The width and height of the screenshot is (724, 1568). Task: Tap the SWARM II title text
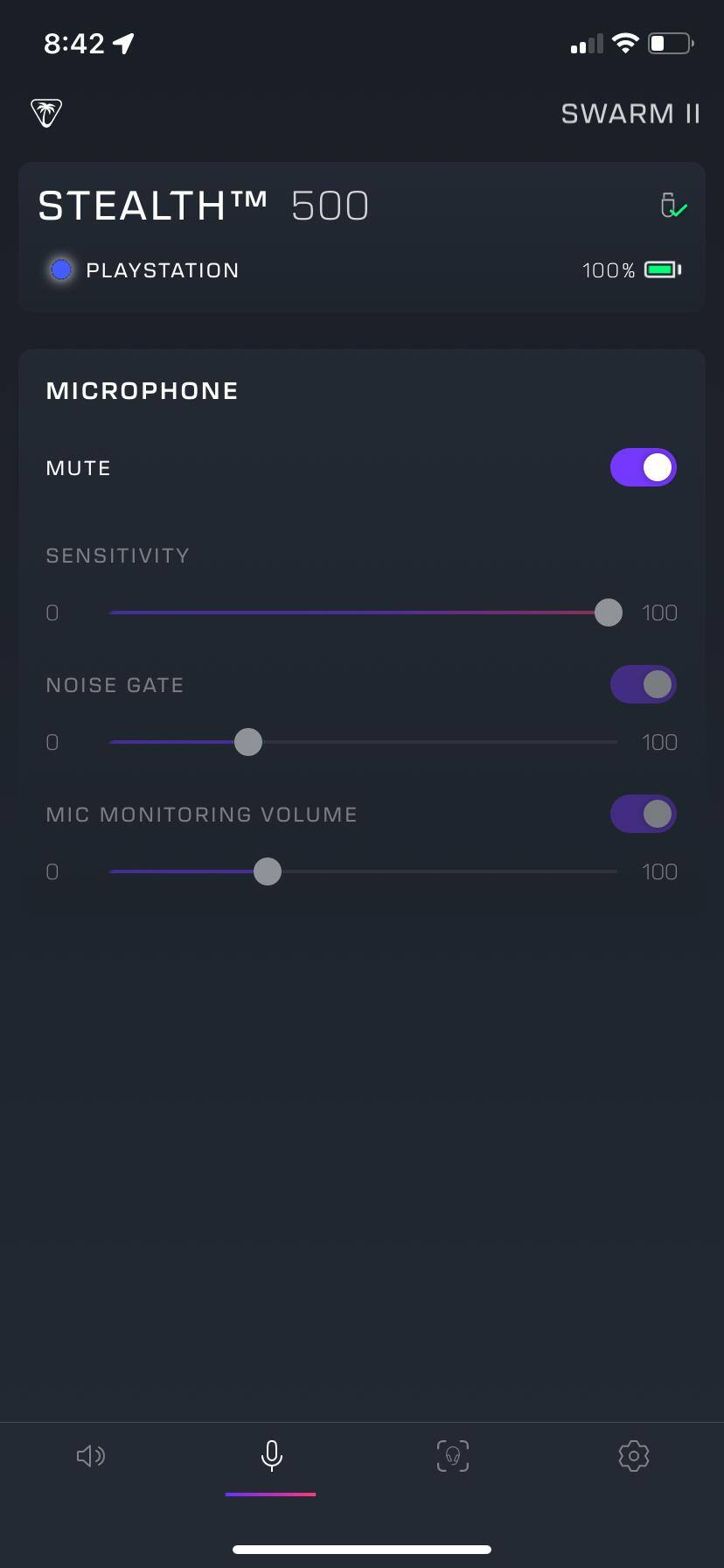[630, 114]
